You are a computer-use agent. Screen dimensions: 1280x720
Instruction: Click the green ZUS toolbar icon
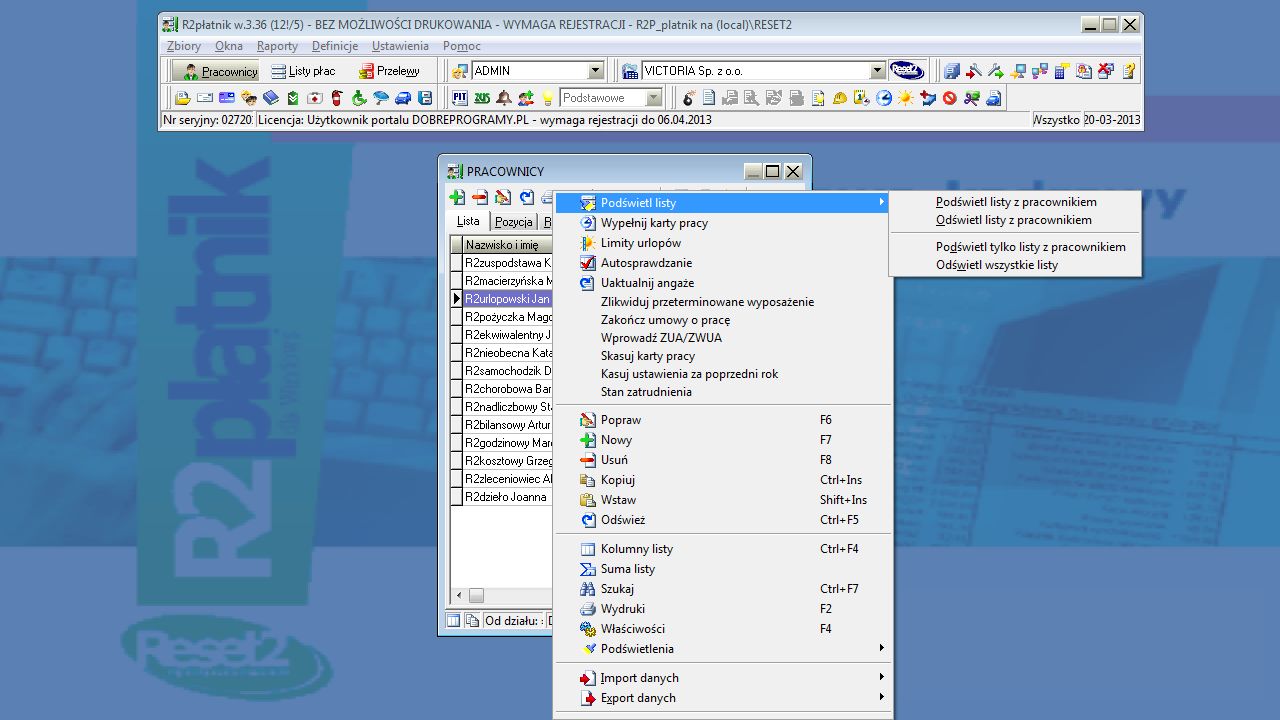coord(482,98)
